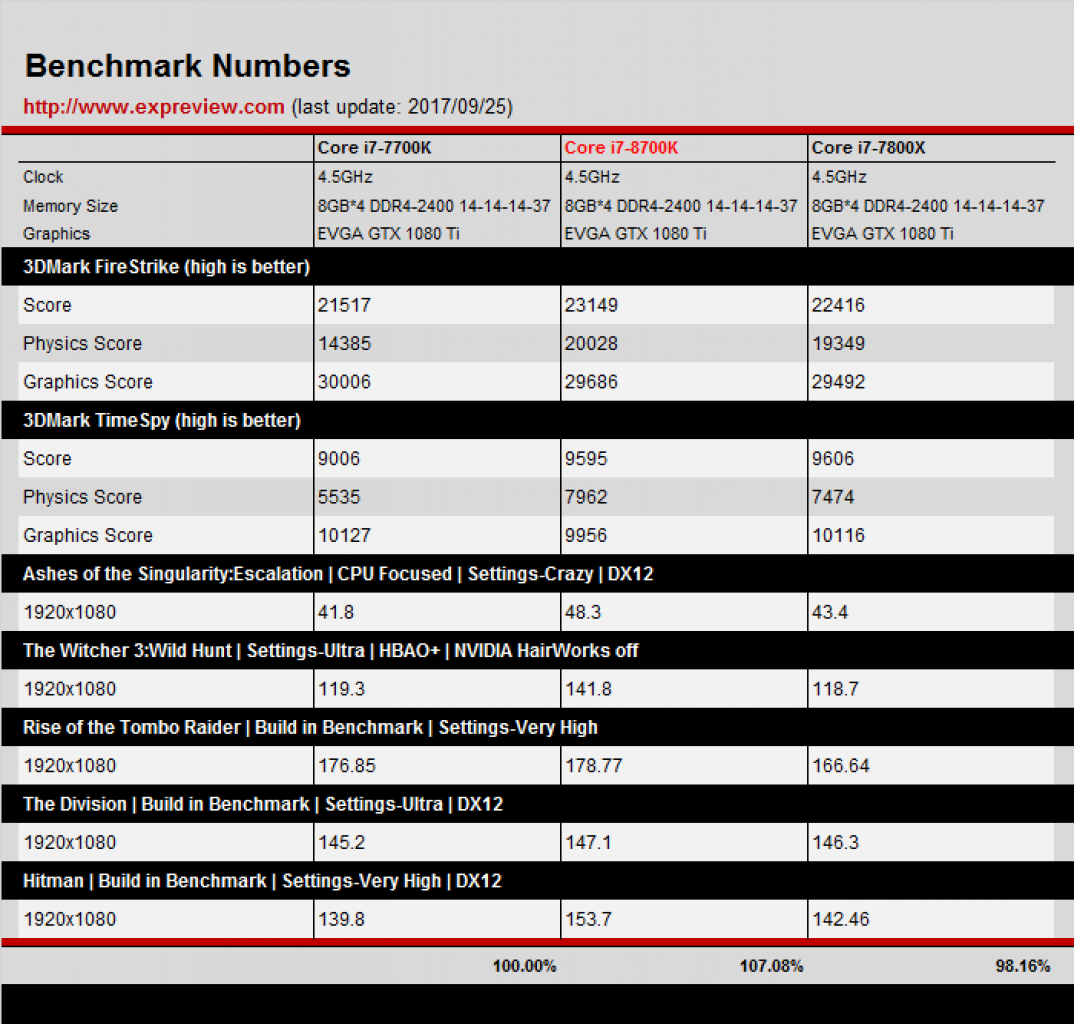
Task: Click TimeSpy Physics value 5535
Action: [338, 497]
